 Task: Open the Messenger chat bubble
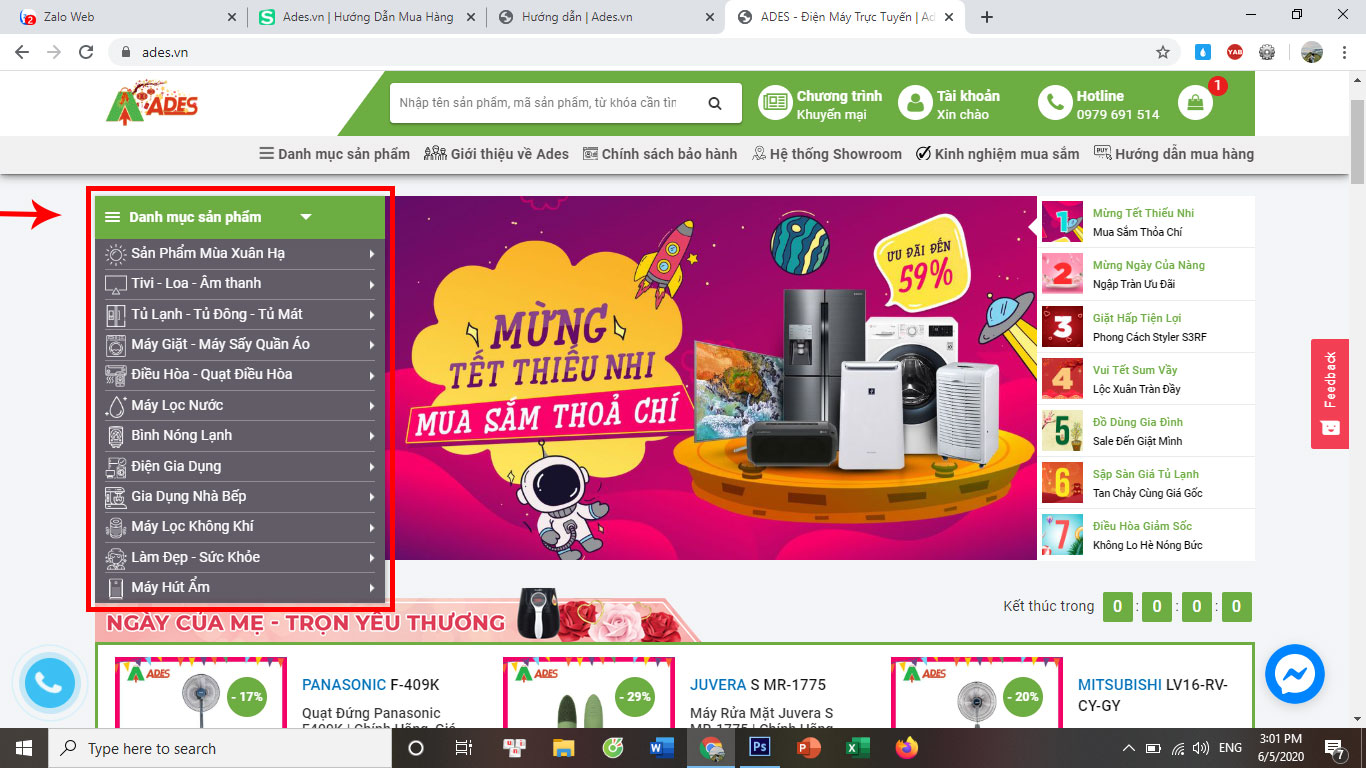[x=1294, y=674]
